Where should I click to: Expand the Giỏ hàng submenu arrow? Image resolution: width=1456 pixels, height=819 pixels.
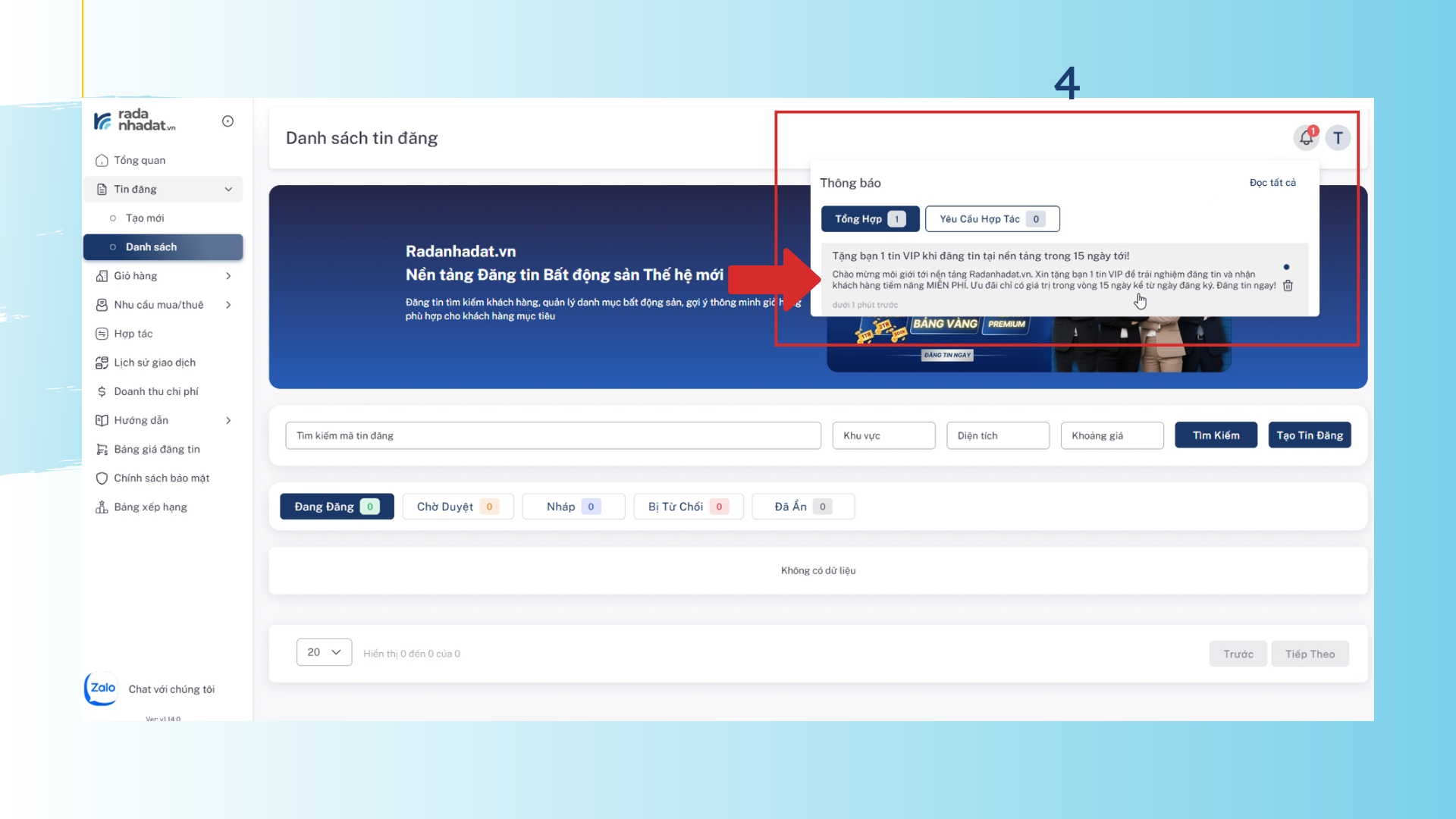tap(228, 276)
